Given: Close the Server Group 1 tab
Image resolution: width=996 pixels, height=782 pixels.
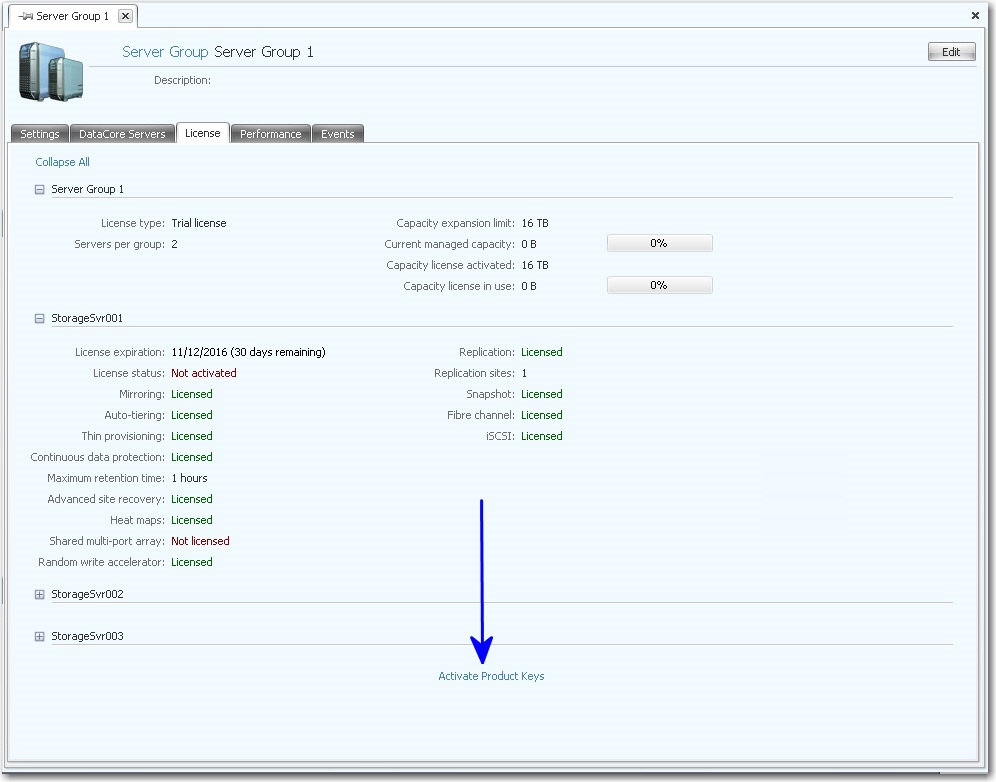Looking at the screenshot, I should click(124, 17).
